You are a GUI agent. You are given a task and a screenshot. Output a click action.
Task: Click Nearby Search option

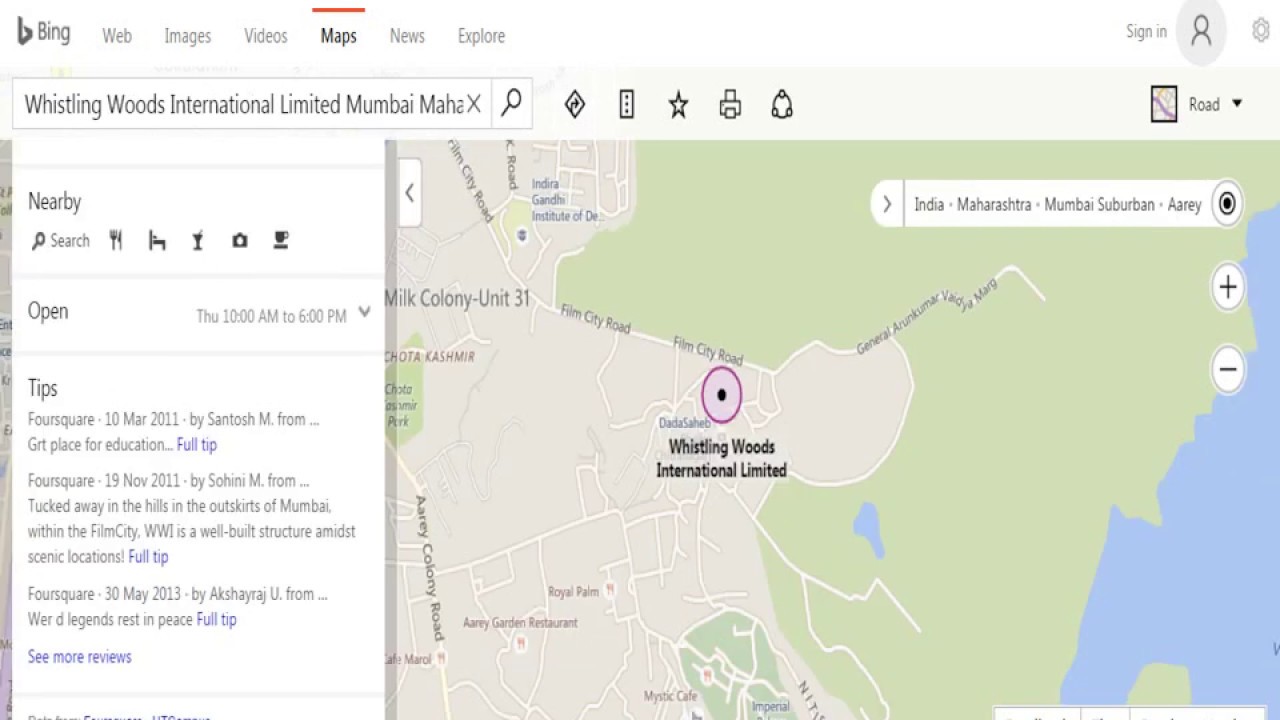pos(61,241)
